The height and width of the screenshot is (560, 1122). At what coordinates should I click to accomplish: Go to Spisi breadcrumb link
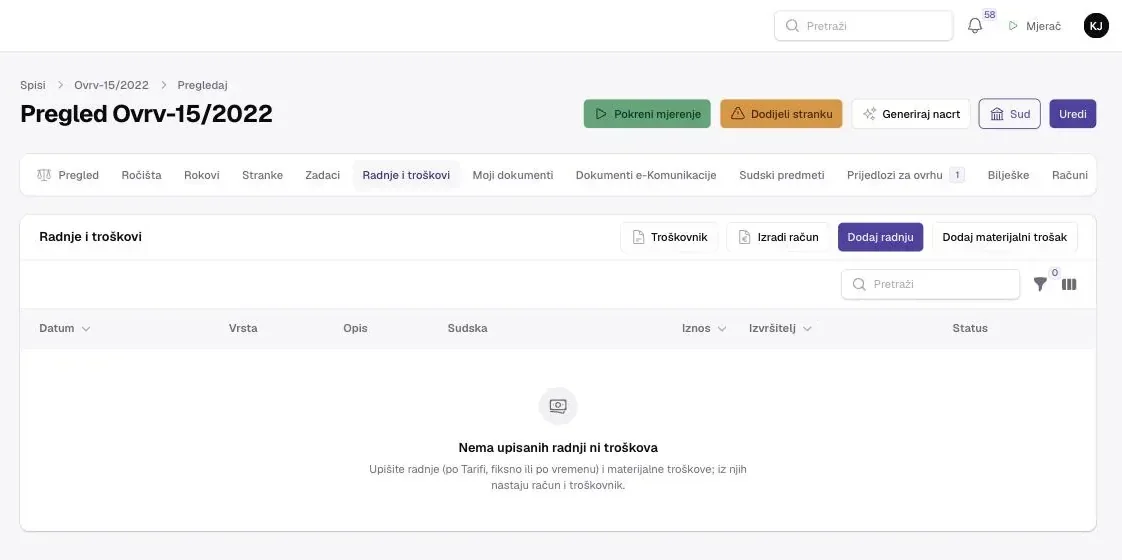[33, 85]
